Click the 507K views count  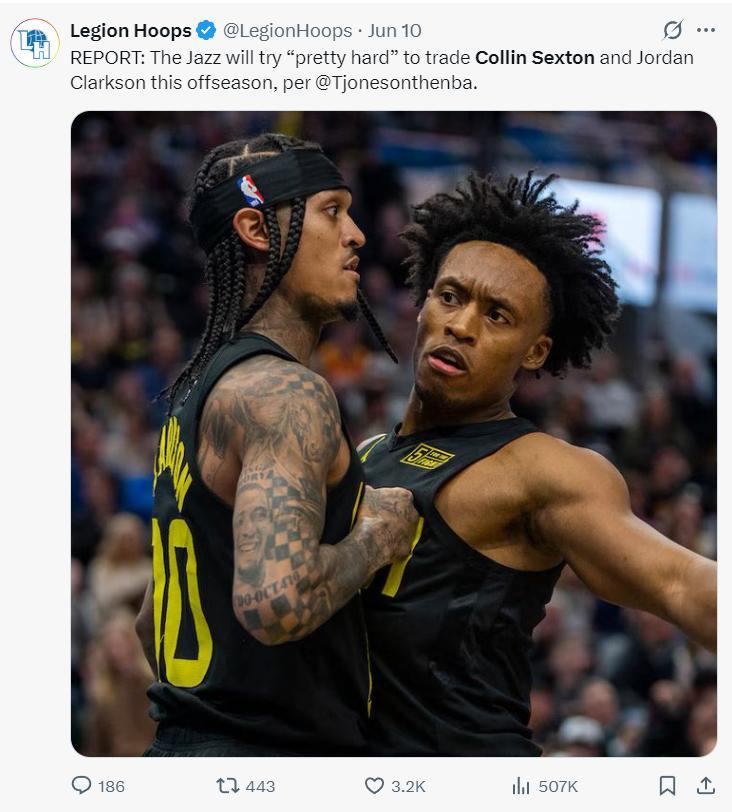558,786
